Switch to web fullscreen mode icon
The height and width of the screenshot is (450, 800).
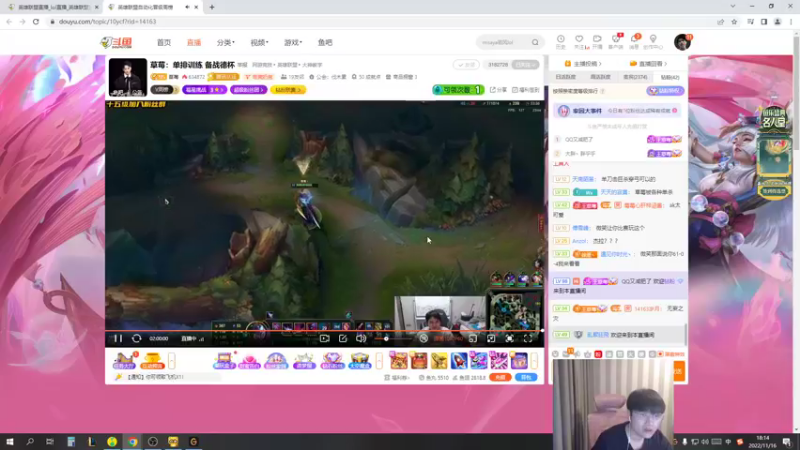pos(509,338)
